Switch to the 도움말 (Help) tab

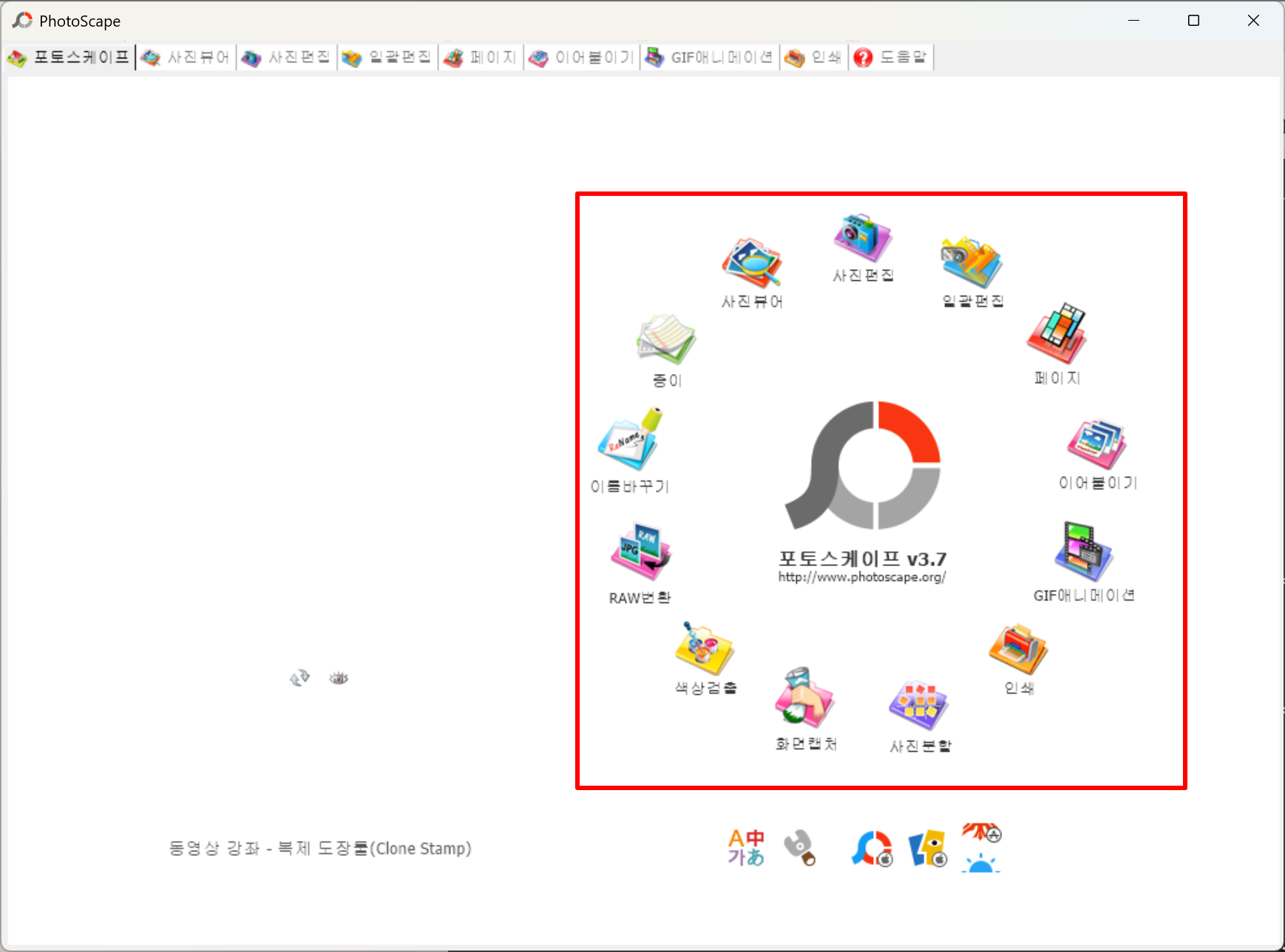(x=891, y=57)
